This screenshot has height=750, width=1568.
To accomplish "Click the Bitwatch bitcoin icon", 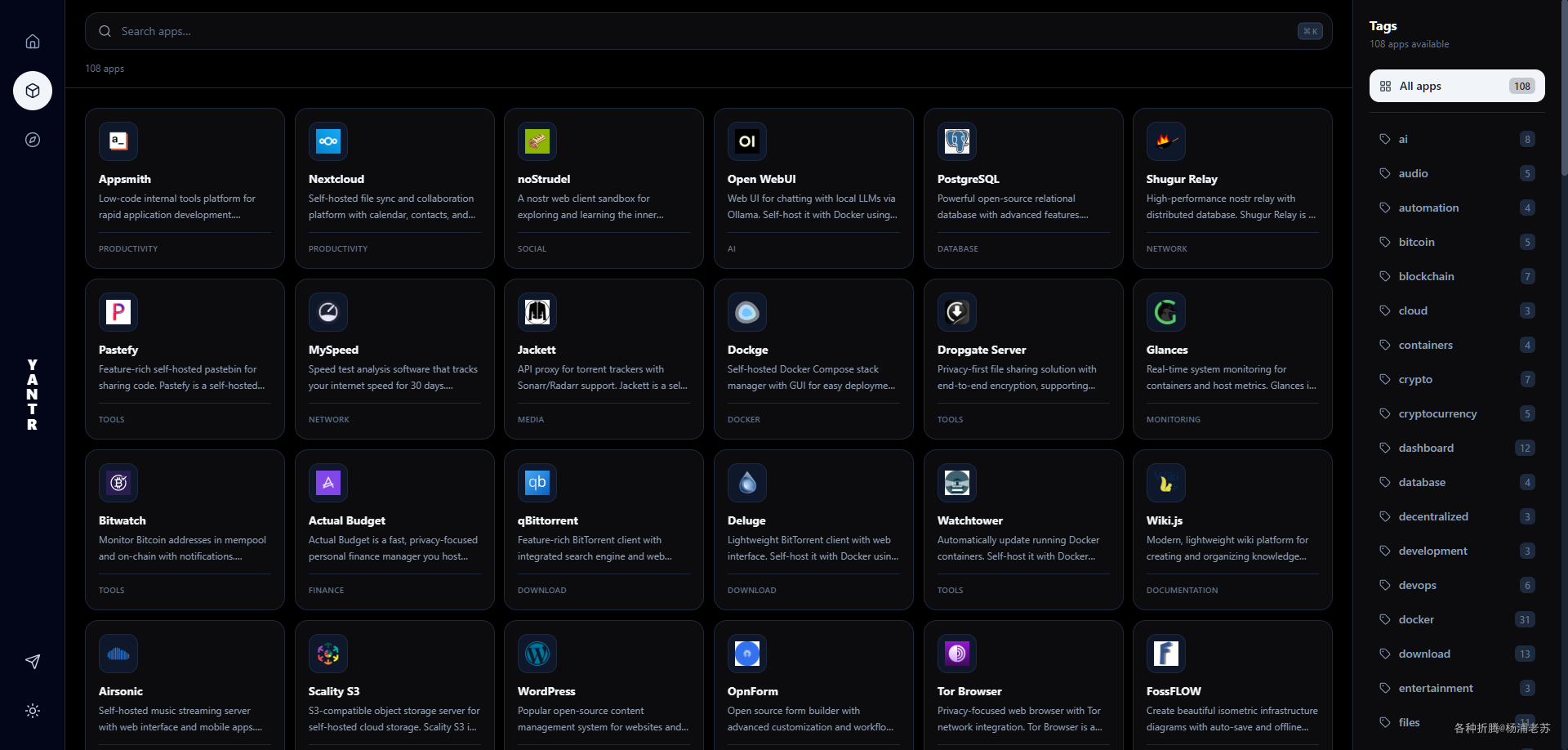I will click(118, 483).
